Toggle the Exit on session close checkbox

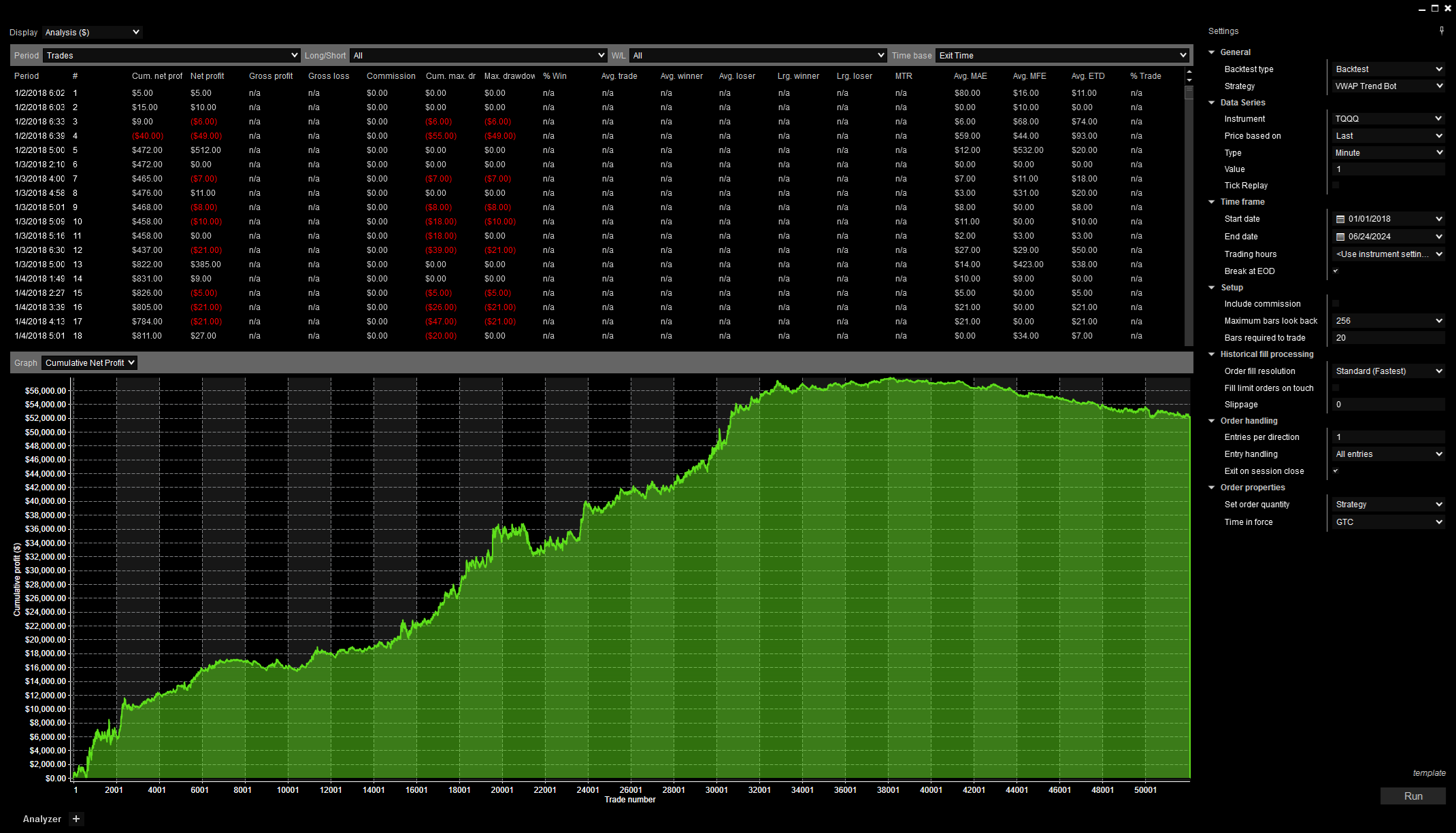coord(1336,471)
